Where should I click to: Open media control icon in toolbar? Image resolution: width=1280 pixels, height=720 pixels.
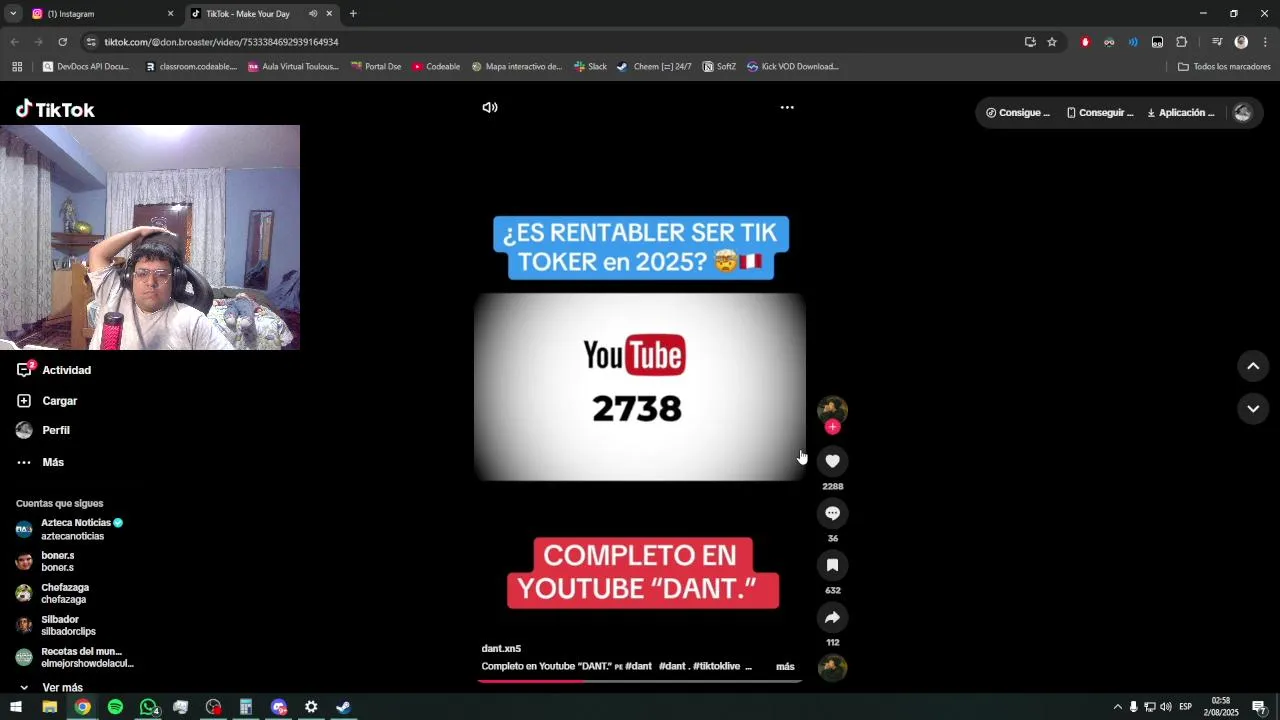click(1217, 42)
